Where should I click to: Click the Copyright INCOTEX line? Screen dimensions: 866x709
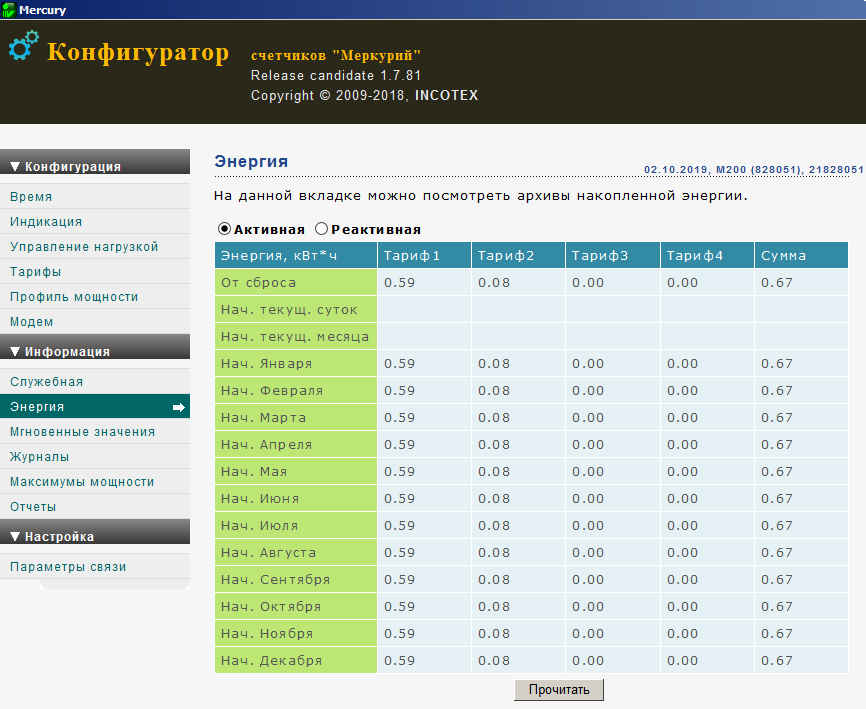pyautogui.click(x=365, y=96)
